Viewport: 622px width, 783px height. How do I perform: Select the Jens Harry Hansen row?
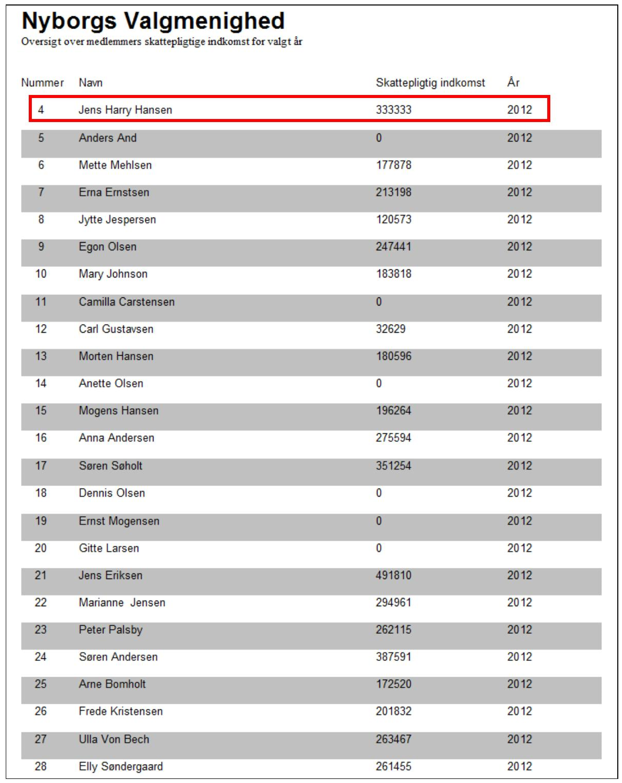click(x=290, y=108)
